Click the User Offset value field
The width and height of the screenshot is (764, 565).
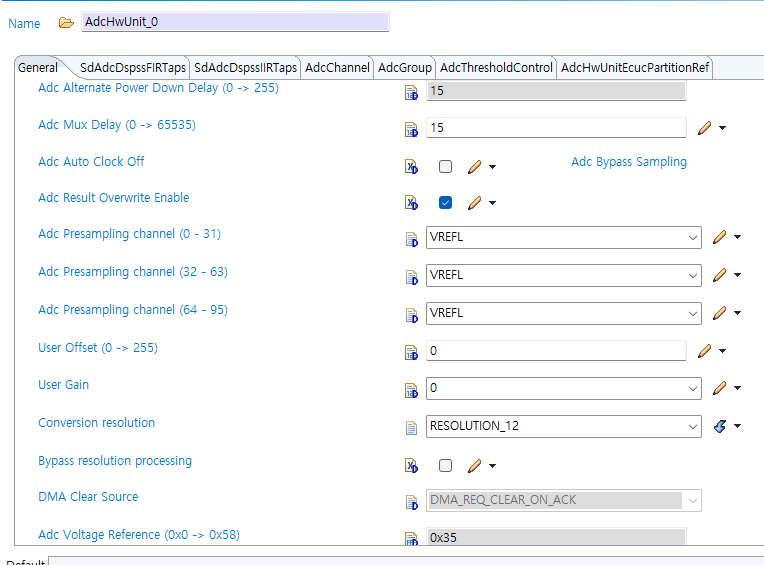click(556, 351)
